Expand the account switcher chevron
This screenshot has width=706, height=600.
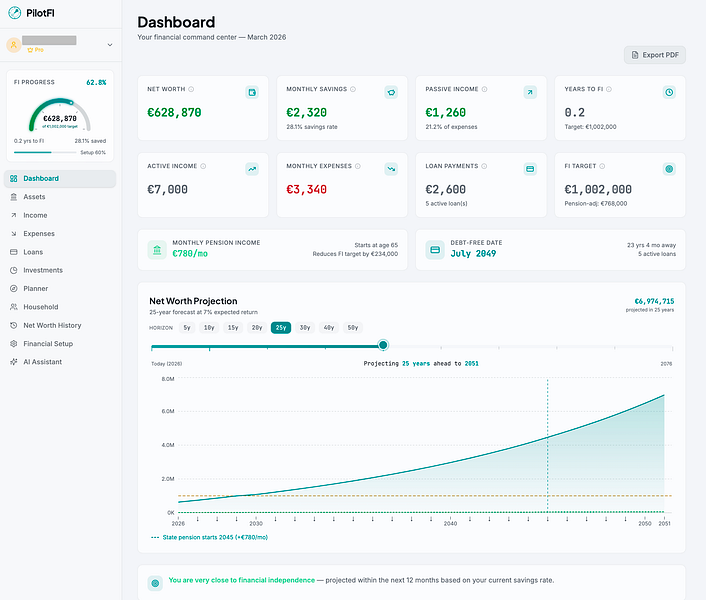(110, 45)
